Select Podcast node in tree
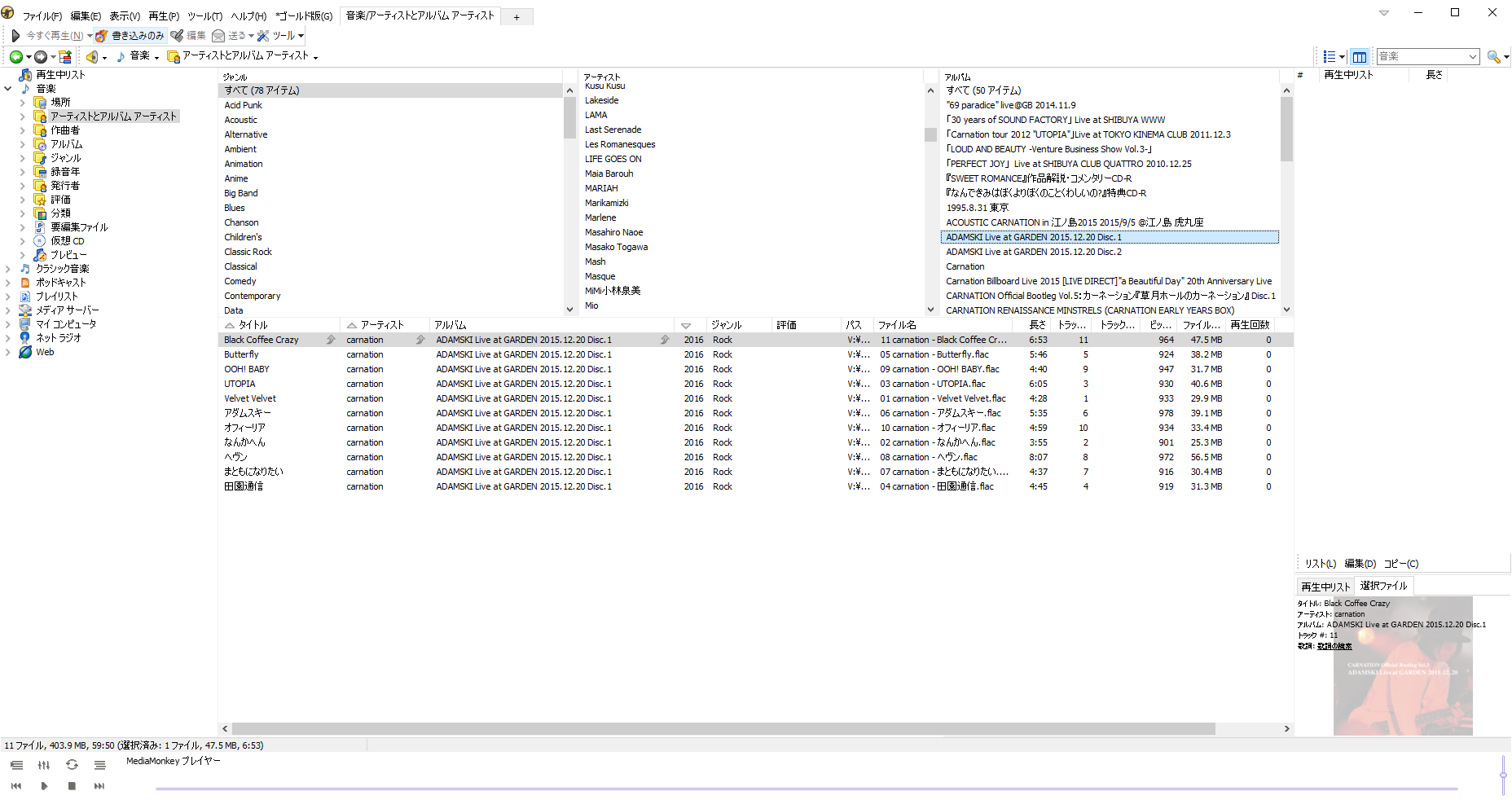Screen dimensions: 1512x800 [x=60, y=283]
